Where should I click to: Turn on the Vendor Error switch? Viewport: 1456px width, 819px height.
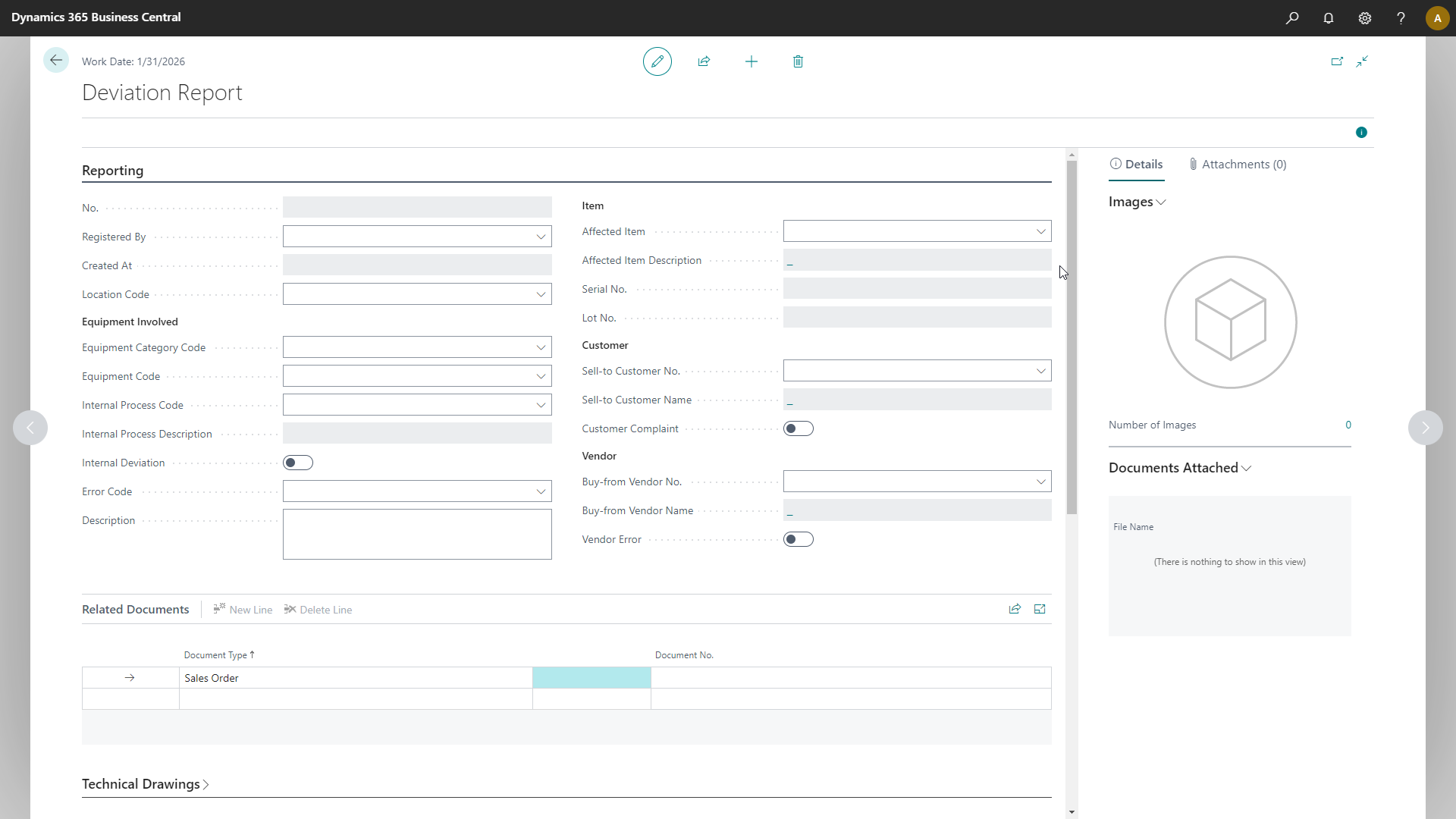798,539
